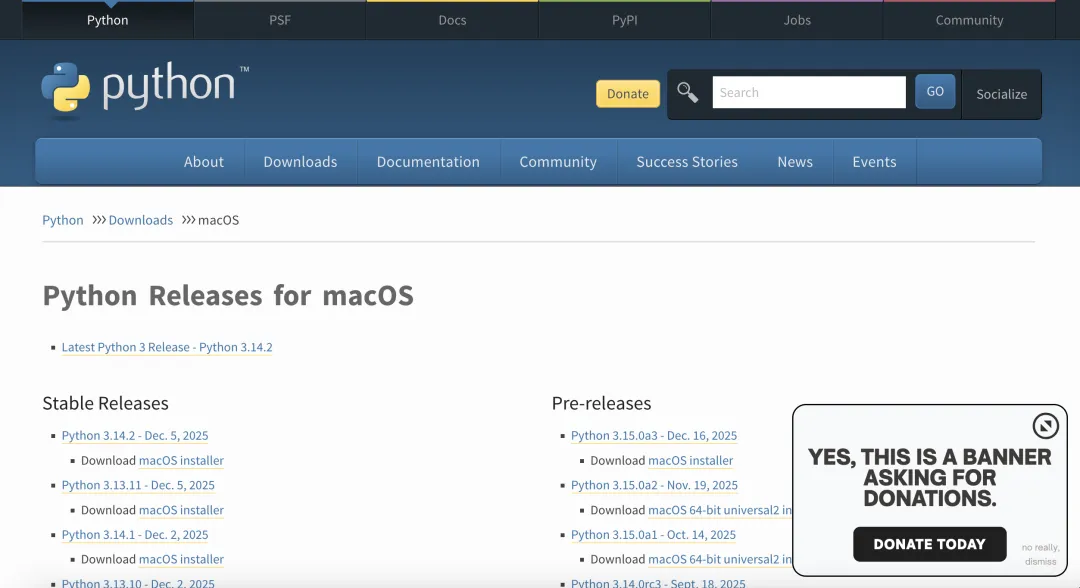
Task: Click the DONATE TODAY banner button
Action: [x=929, y=545]
